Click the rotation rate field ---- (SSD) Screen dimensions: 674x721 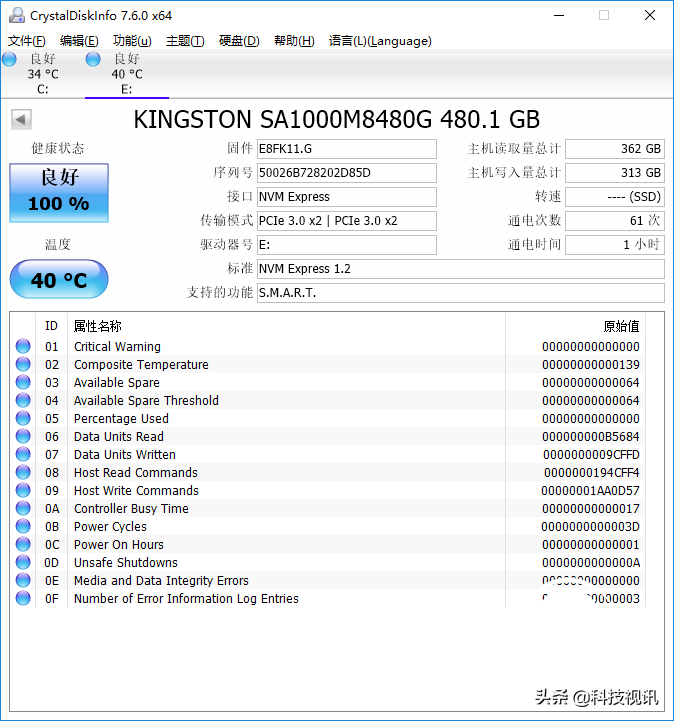[615, 197]
